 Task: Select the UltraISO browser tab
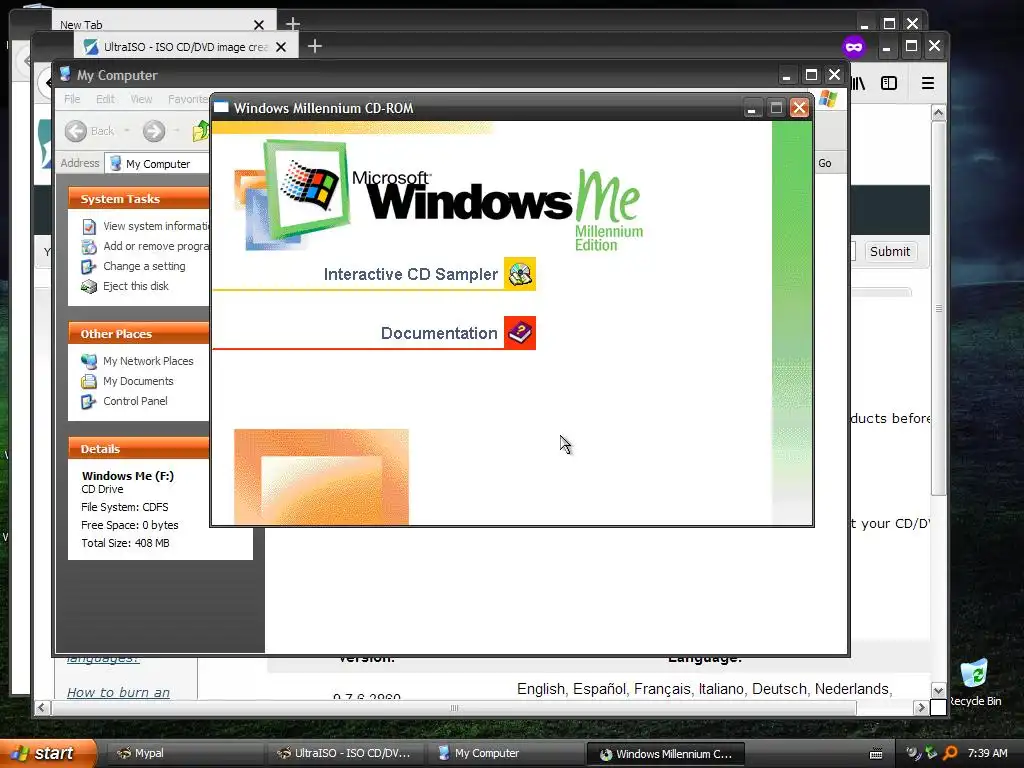[186, 47]
